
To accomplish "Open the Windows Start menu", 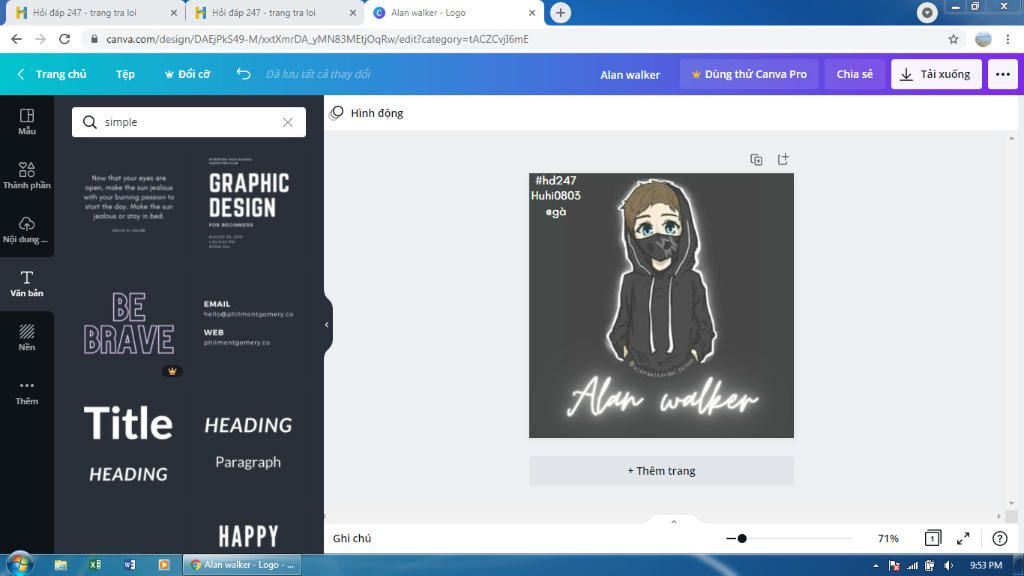I will tap(20, 564).
